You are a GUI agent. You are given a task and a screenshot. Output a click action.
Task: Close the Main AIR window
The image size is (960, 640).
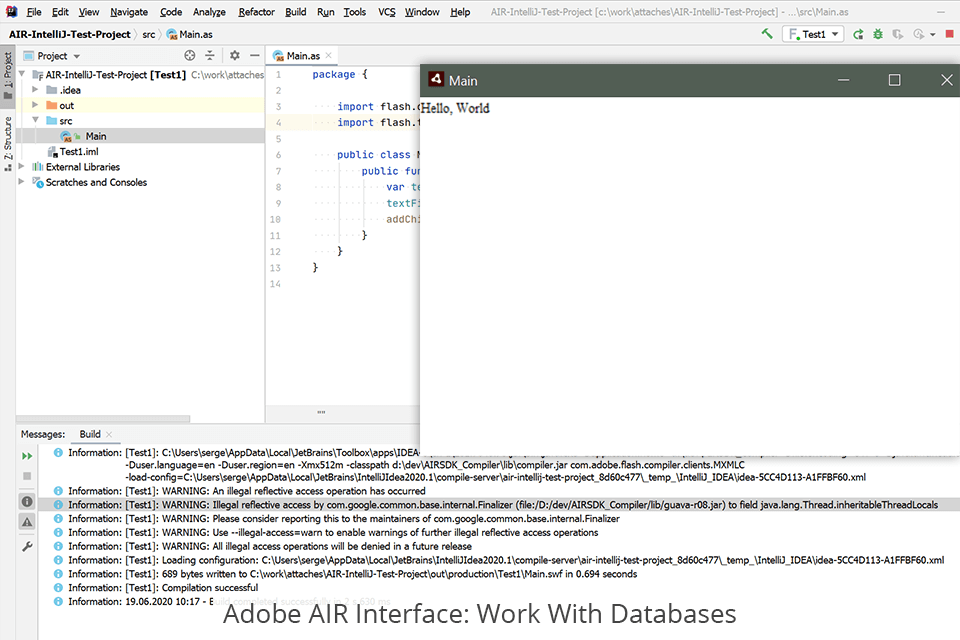[x=947, y=80]
